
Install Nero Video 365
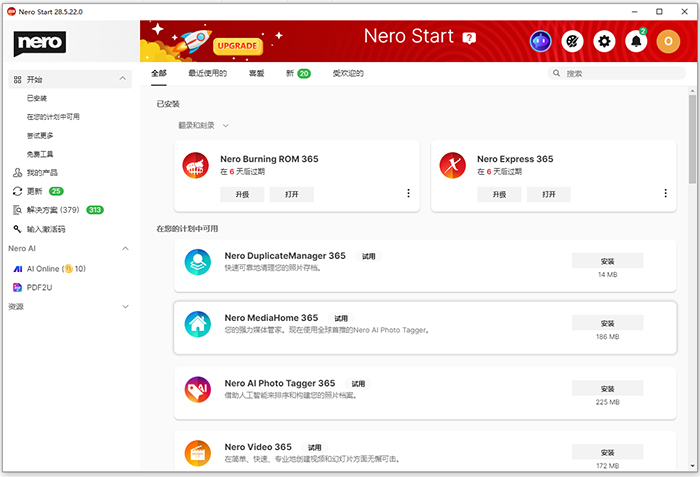pos(608,452)
